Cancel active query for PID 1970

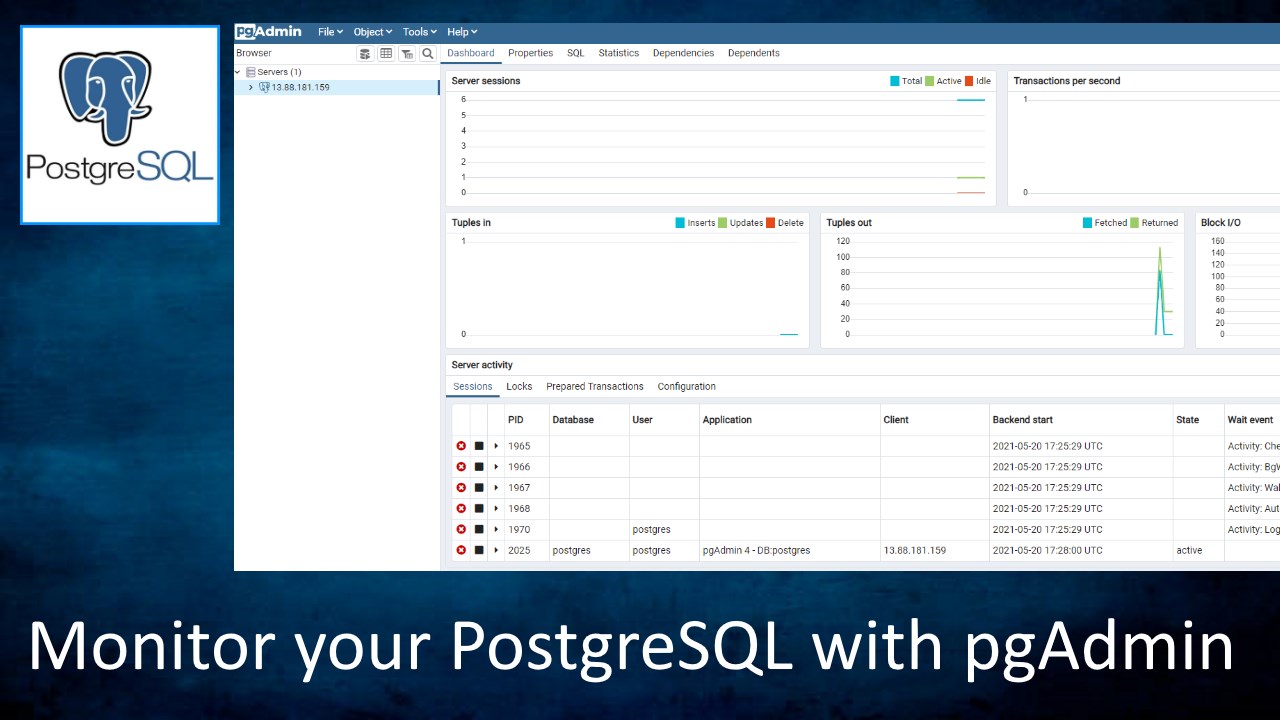point(479,530)
